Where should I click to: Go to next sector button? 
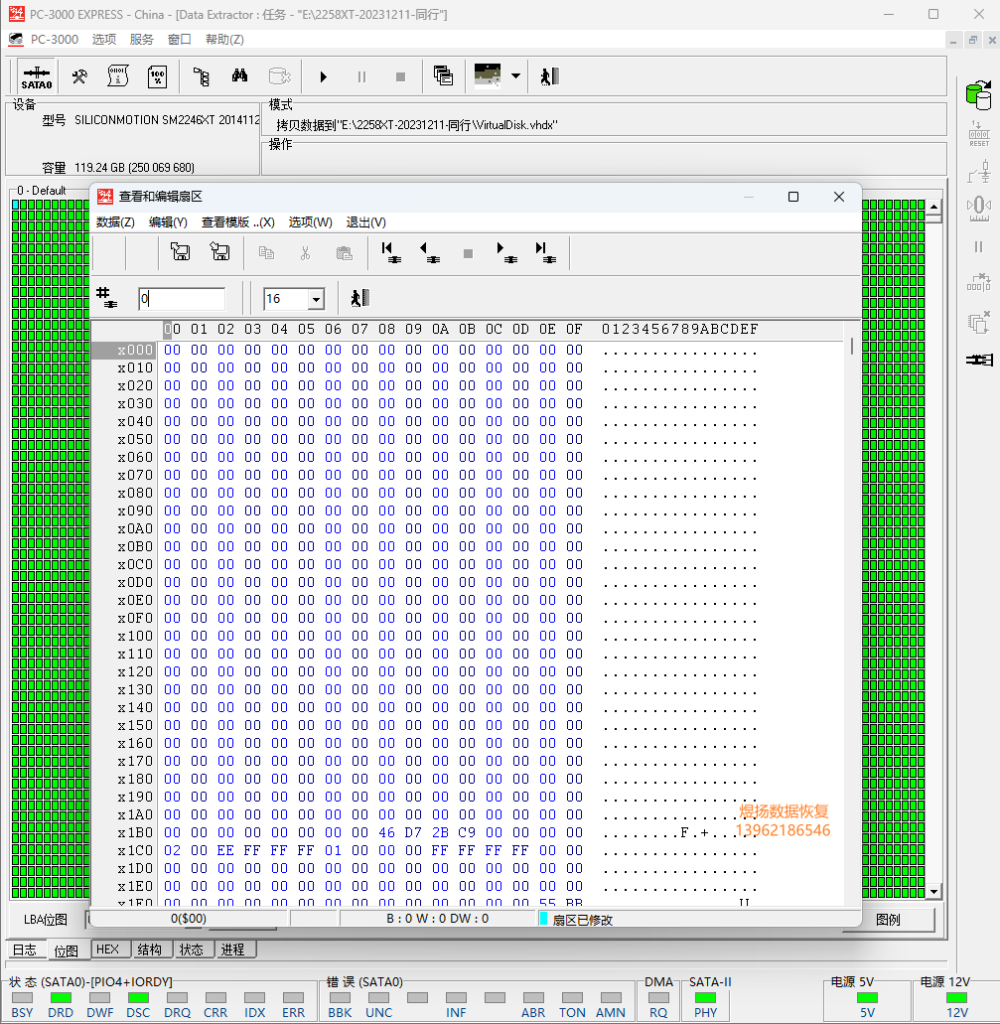click(506, 253)
